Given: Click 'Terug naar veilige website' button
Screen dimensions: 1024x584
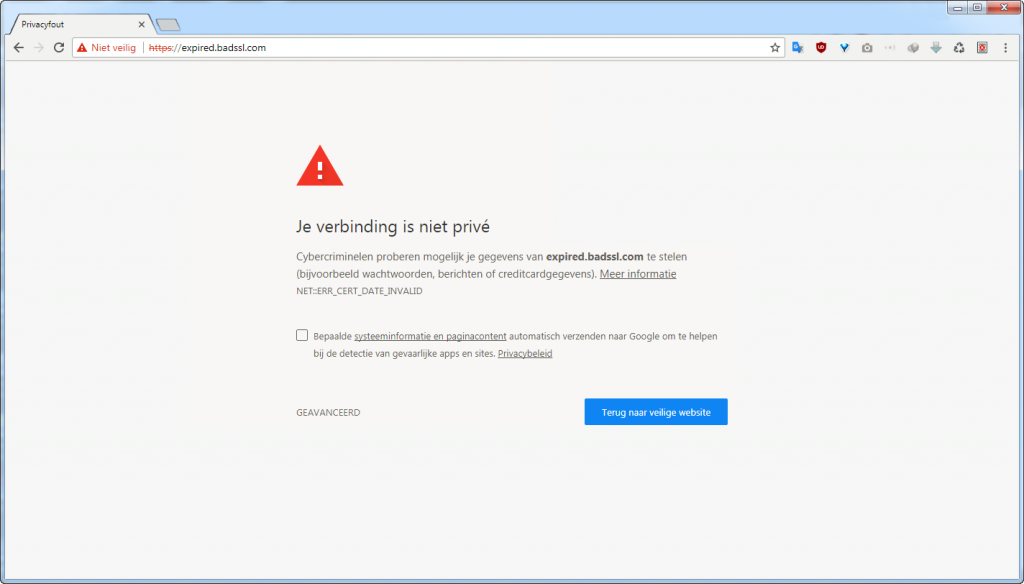Looking at the screenshot, I should coord(656,412).
